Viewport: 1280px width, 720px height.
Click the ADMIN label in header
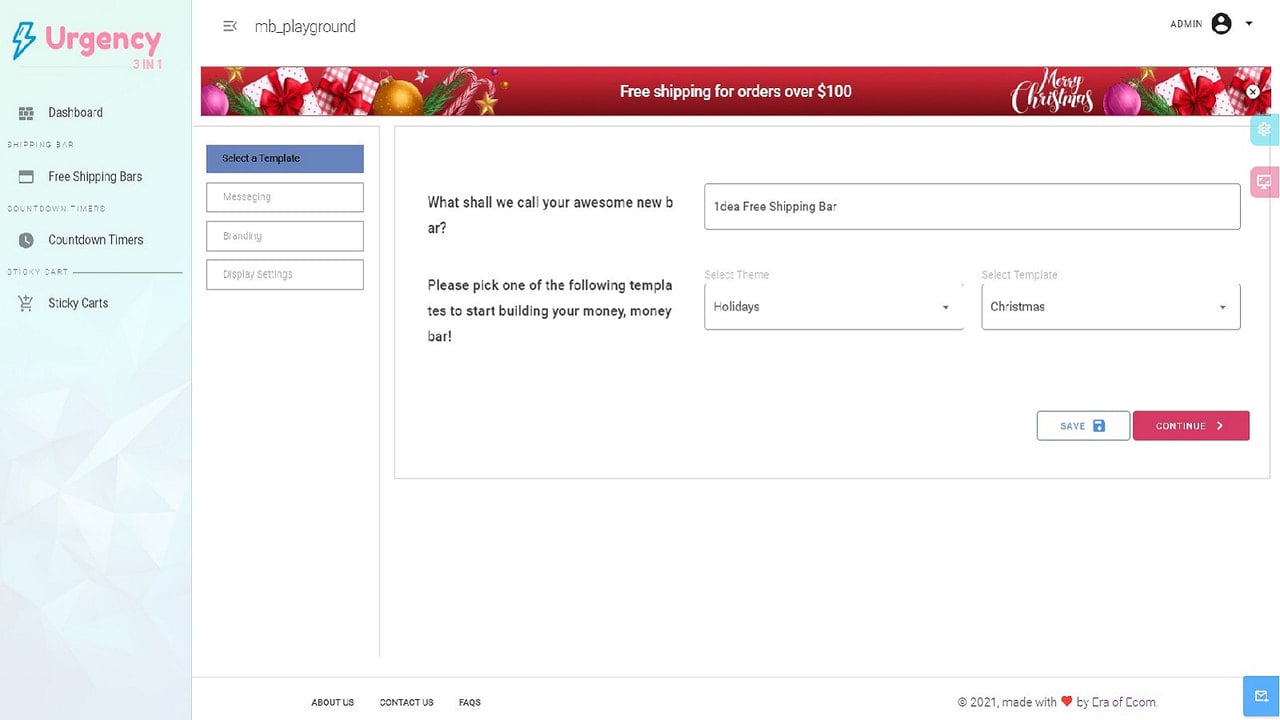click(x=1186, y=24)
